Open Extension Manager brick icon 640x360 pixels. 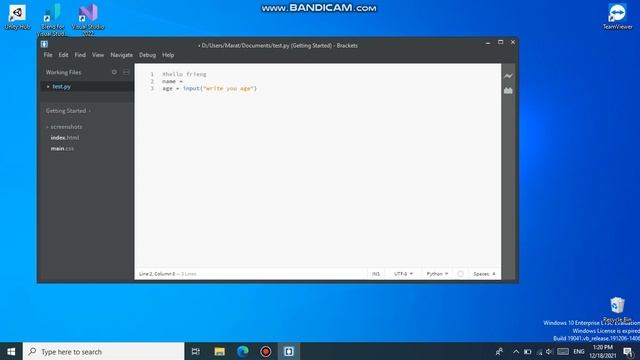(x=508, y=91)
